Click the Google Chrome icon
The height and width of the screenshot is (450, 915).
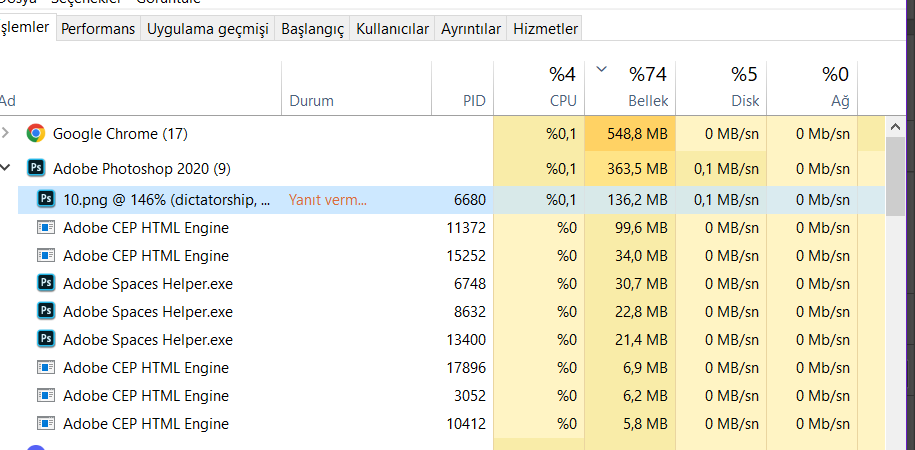point(36,133)
